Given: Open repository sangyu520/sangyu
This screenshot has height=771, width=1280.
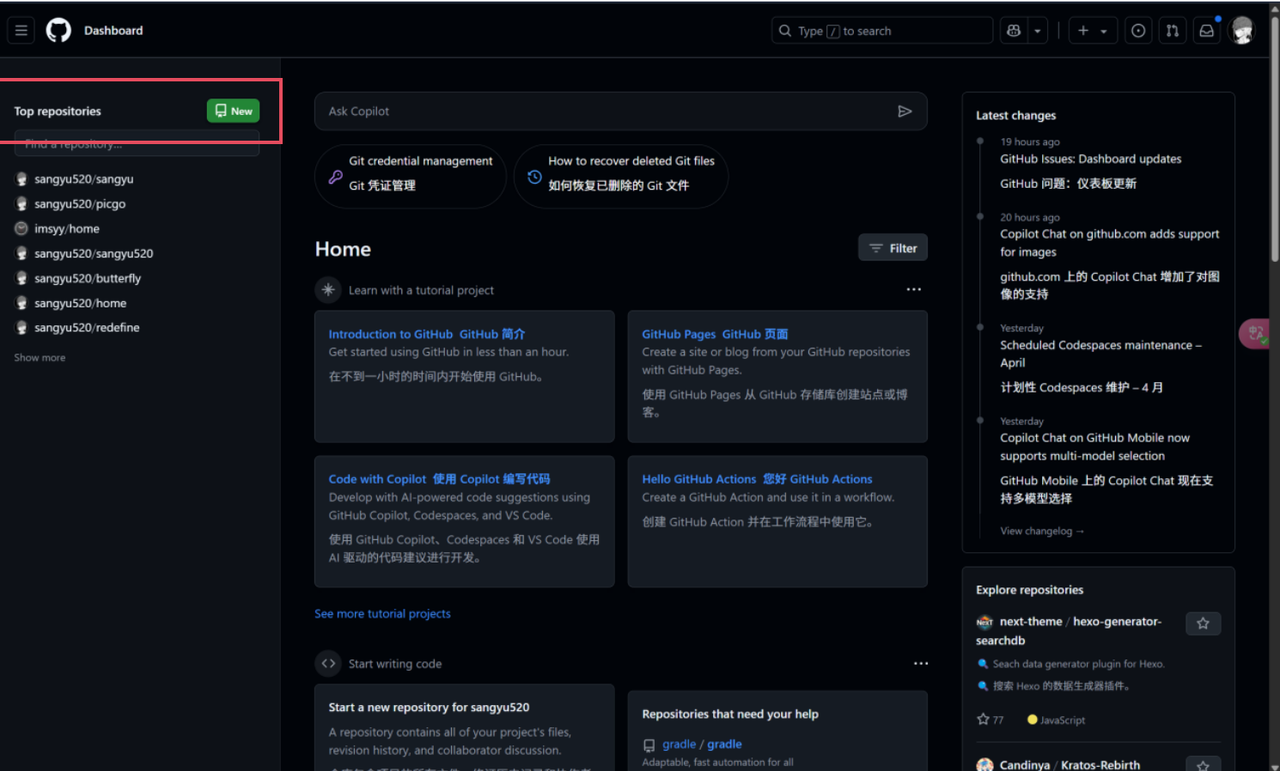Looking at the screenshot, I should [x=84, y=179].
